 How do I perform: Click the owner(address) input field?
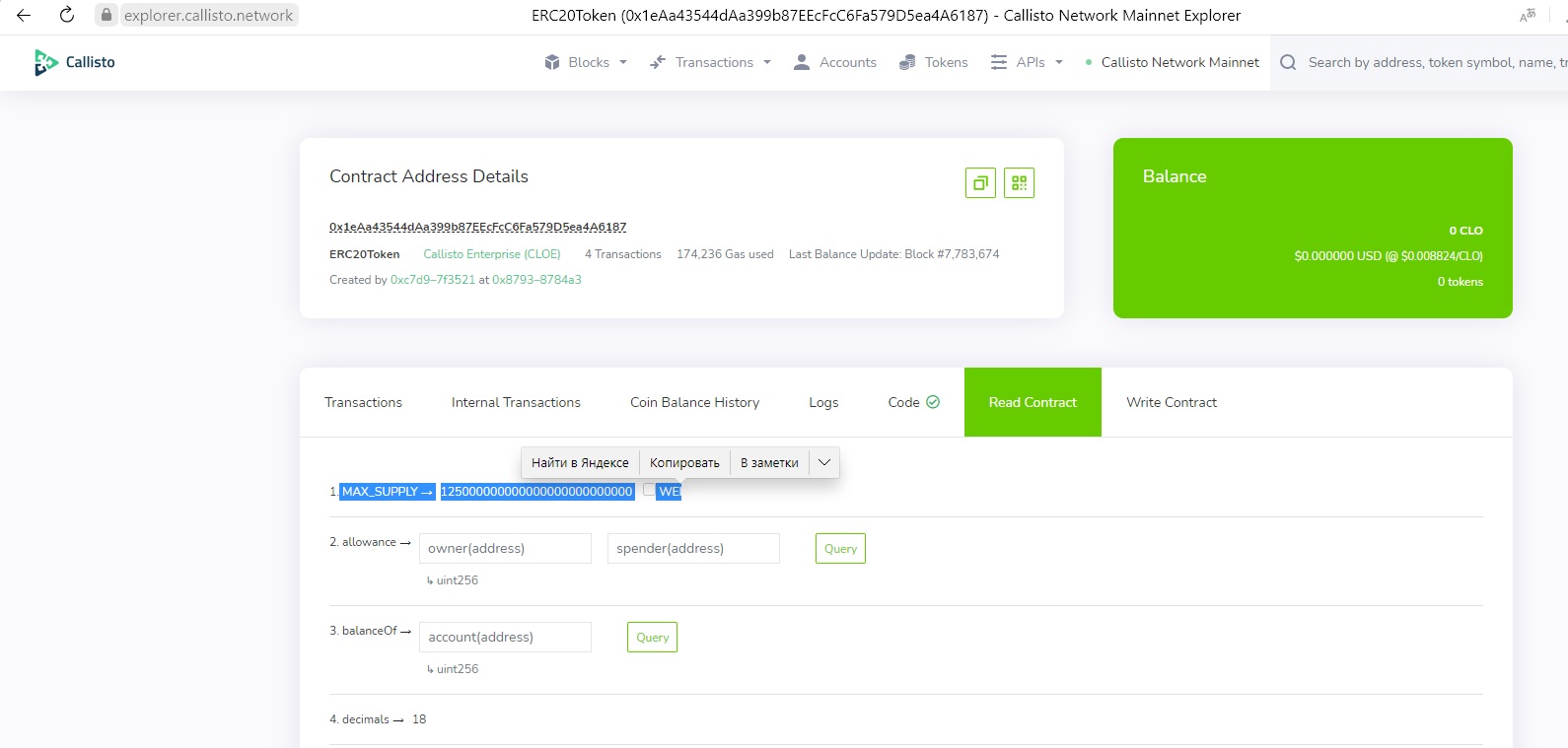505,548
